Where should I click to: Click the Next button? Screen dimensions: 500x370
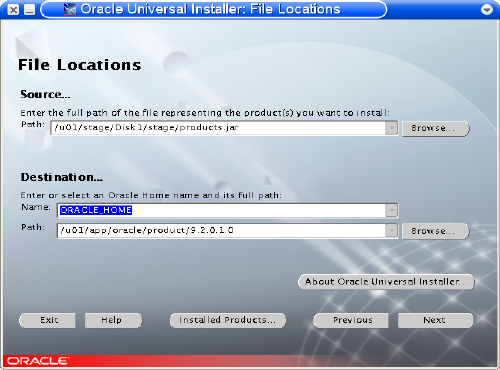(435, 320)
